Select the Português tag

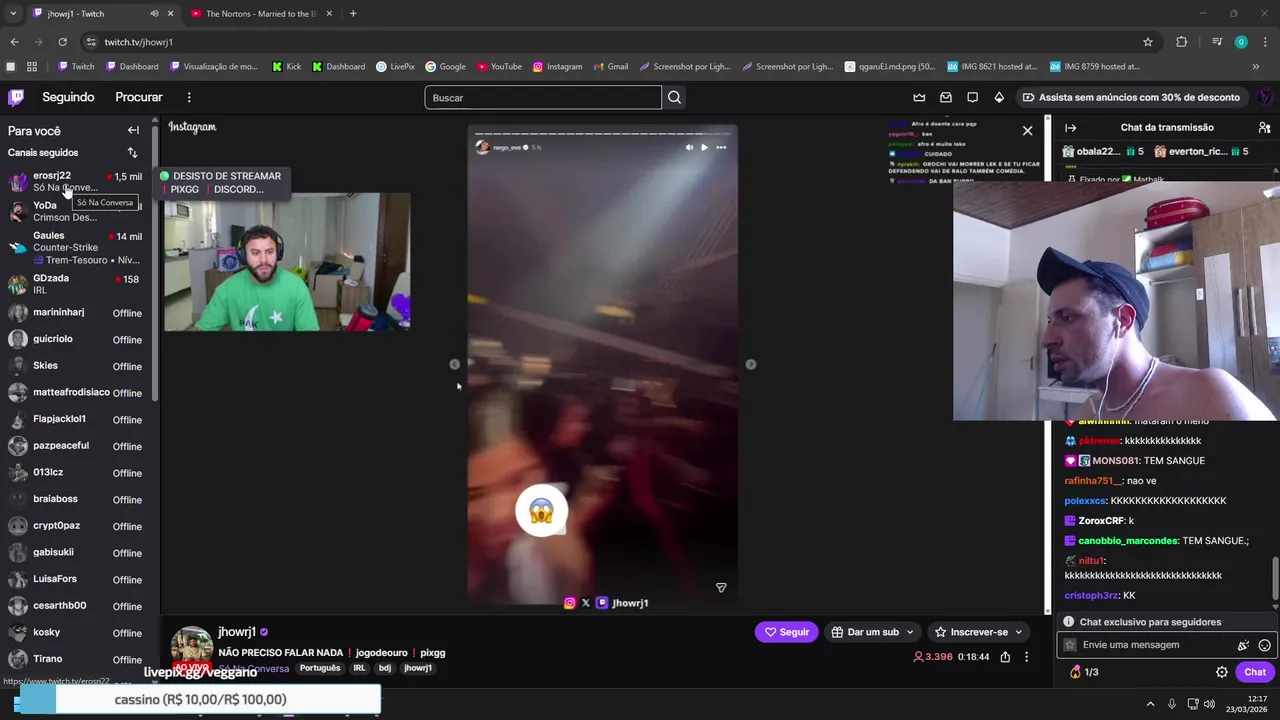click(x=320, y=668)
